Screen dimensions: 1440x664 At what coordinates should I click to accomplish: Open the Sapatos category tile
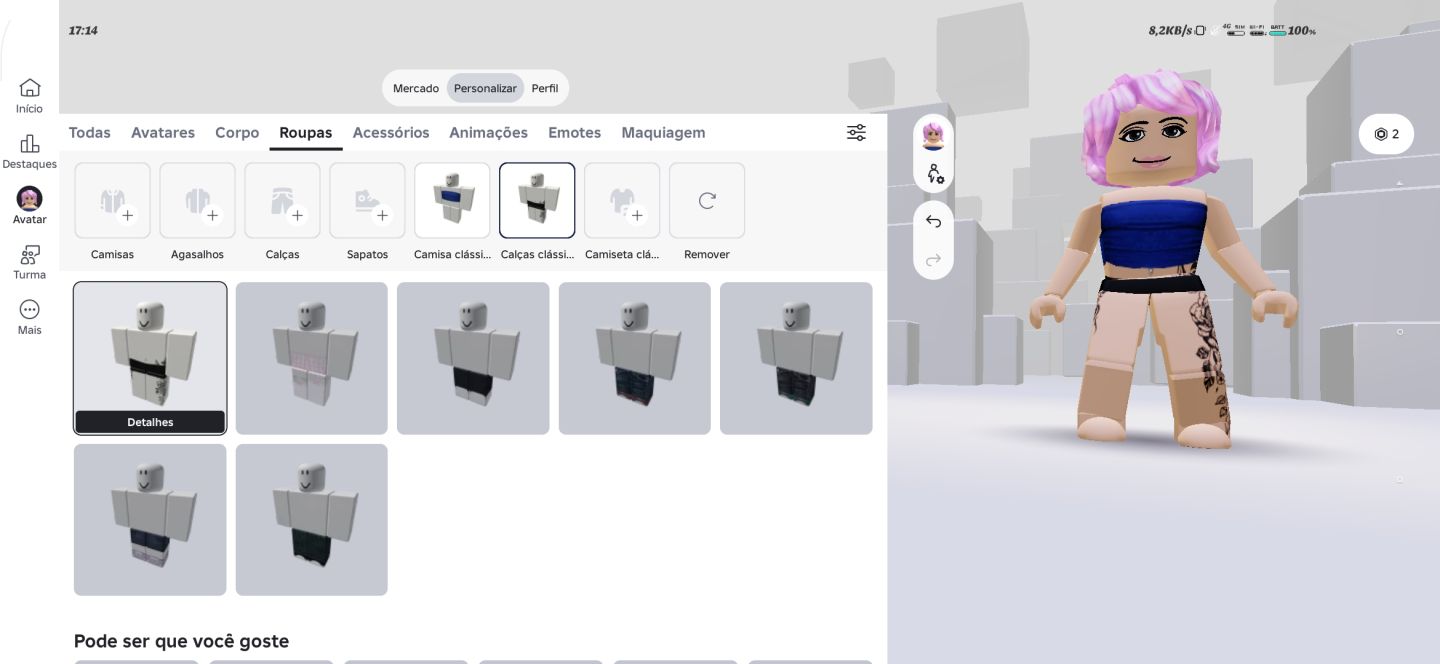tap(367, 201)
